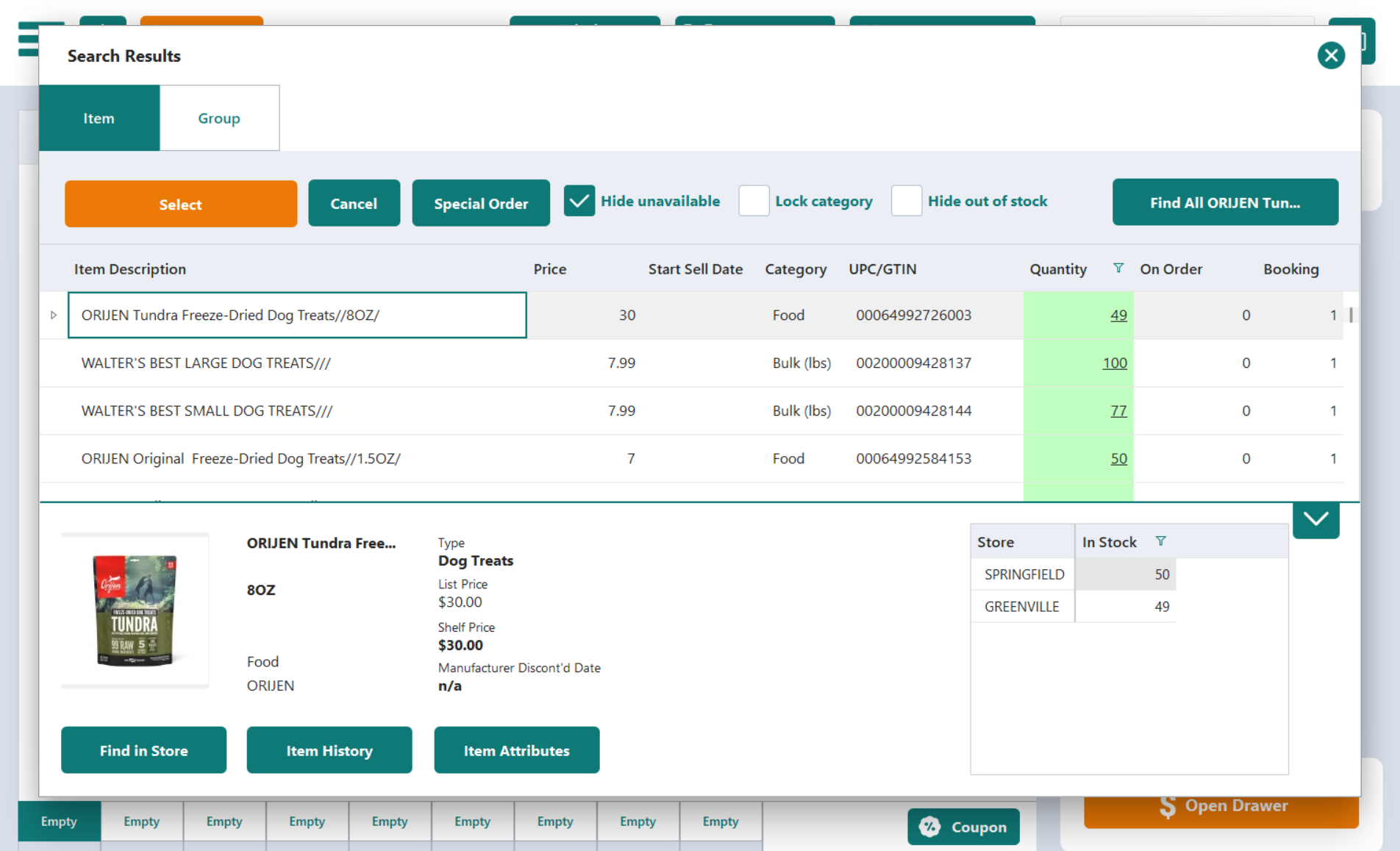Click the Booking column header

click(x=1291, y=269)
